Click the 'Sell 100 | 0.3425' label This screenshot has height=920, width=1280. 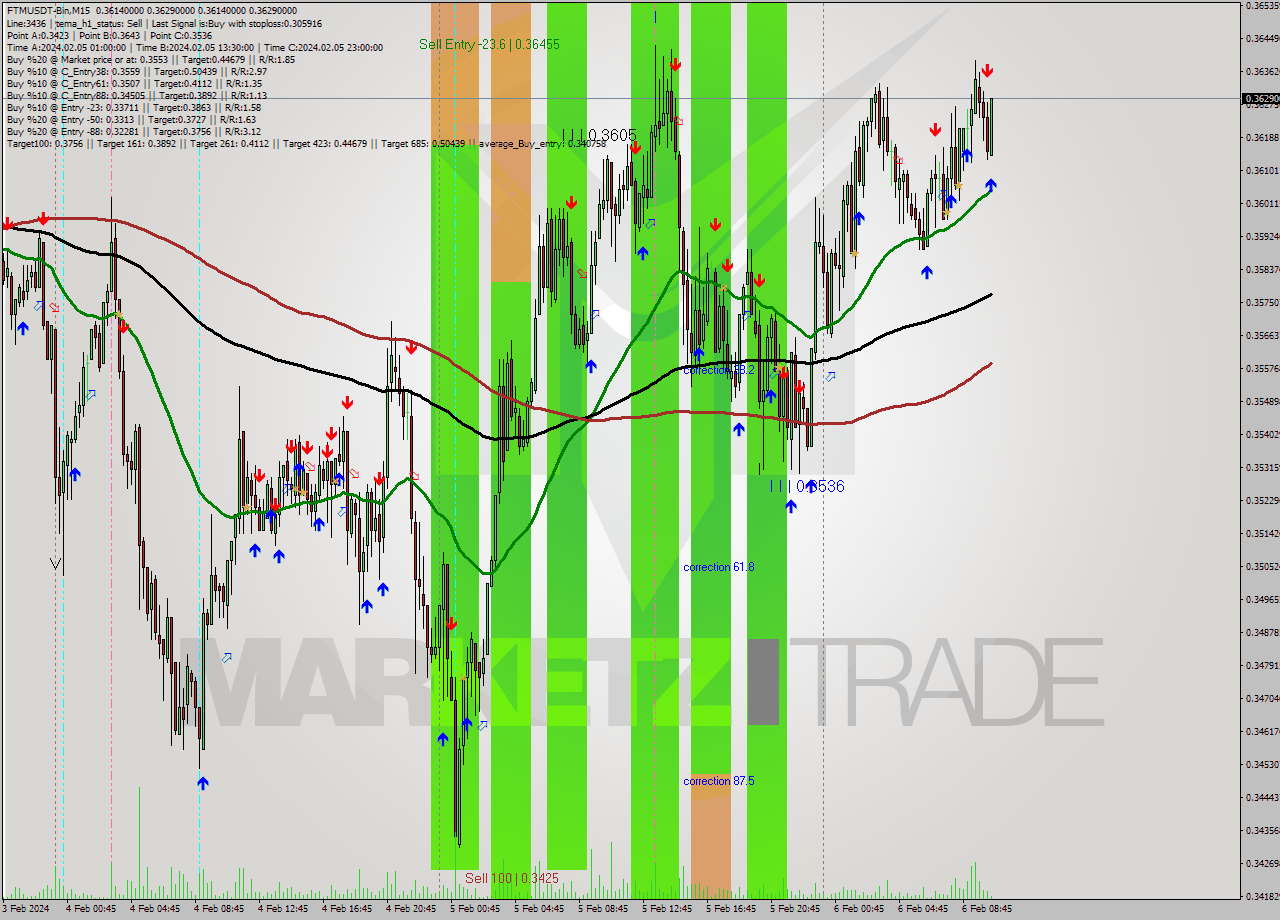pyautogui.click(x=512, y=878)
